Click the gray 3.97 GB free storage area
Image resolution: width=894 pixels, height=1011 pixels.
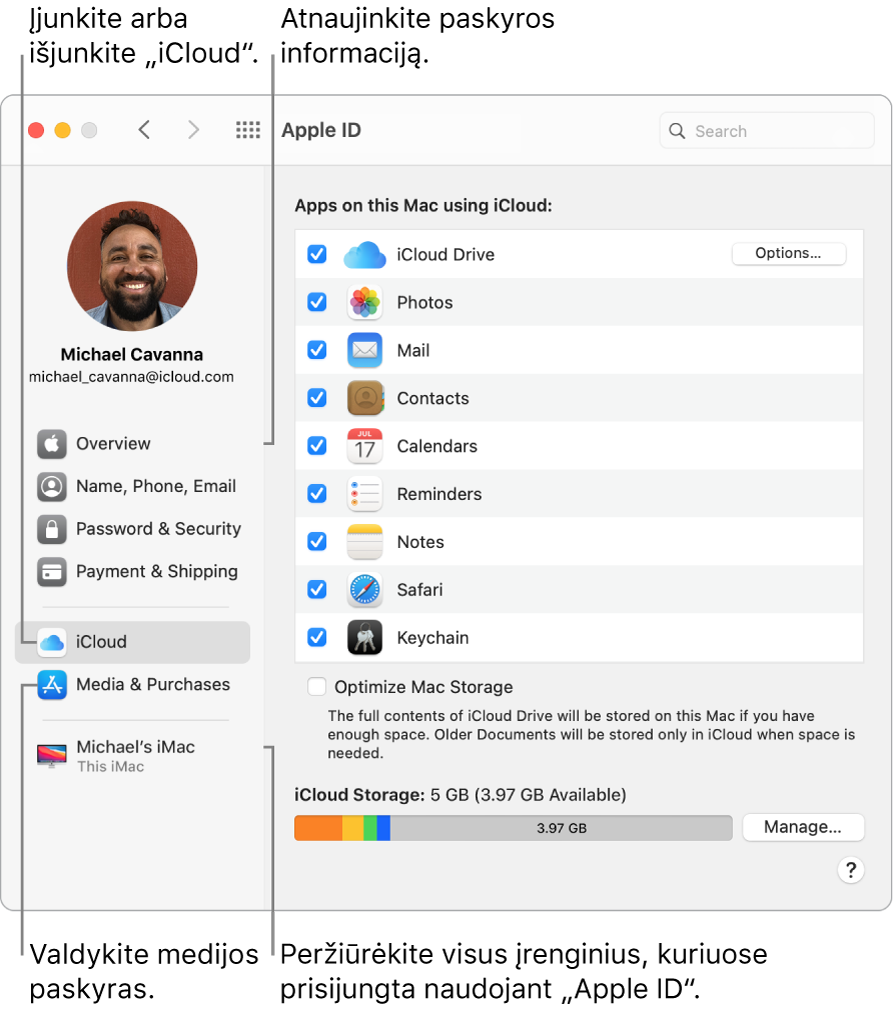(x=561, y=828)
